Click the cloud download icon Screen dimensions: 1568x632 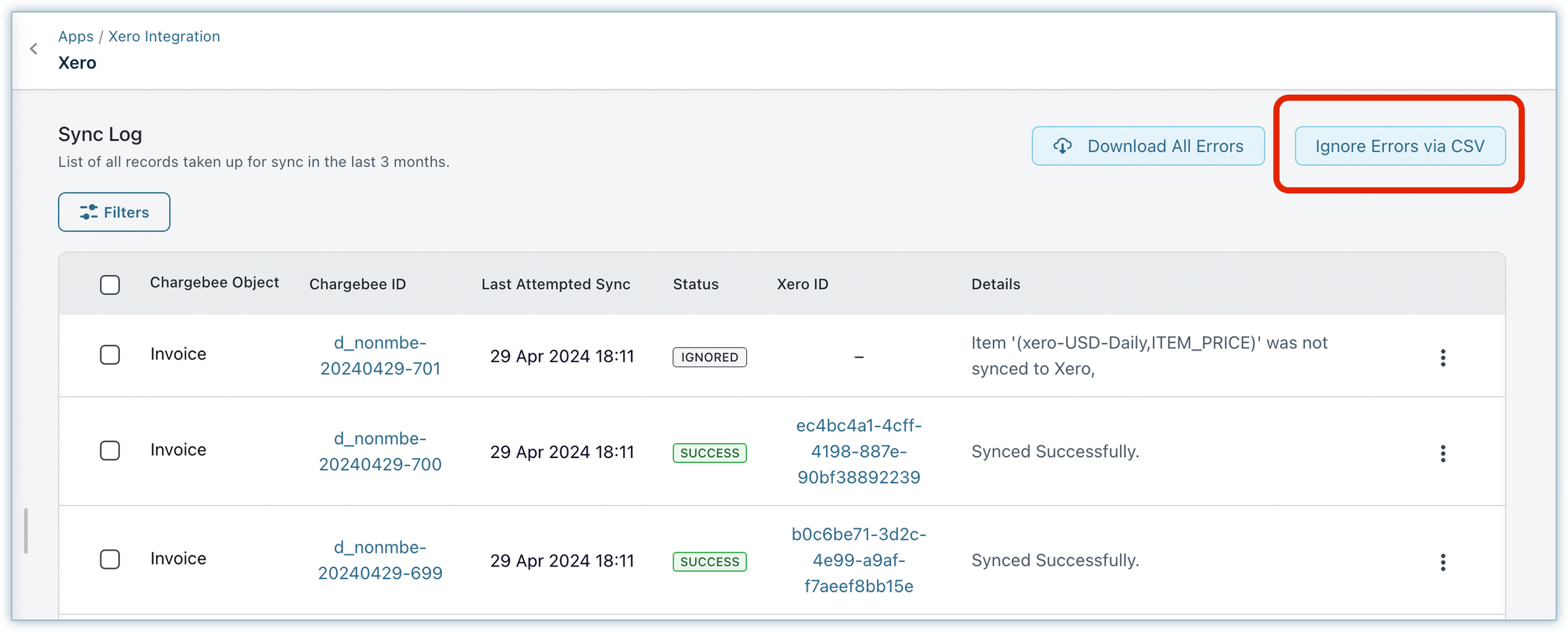click(1062, 146)
